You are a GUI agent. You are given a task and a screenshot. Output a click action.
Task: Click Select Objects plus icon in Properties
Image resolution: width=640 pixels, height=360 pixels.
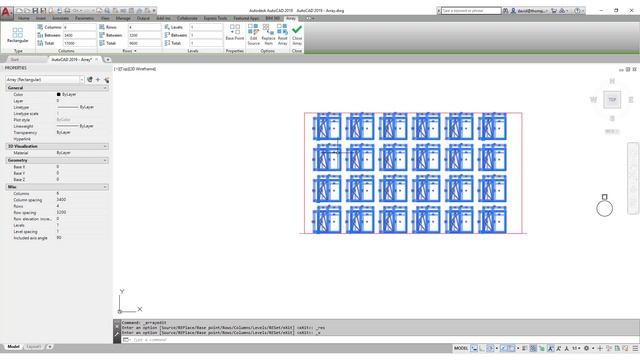point(98,80)
